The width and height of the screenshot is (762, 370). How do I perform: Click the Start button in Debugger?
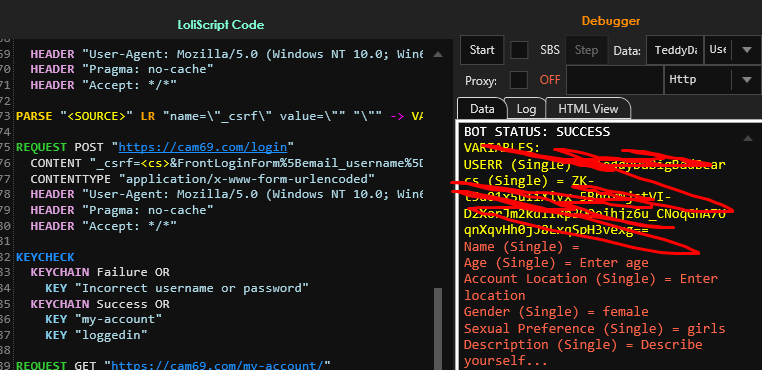point(482,50)
